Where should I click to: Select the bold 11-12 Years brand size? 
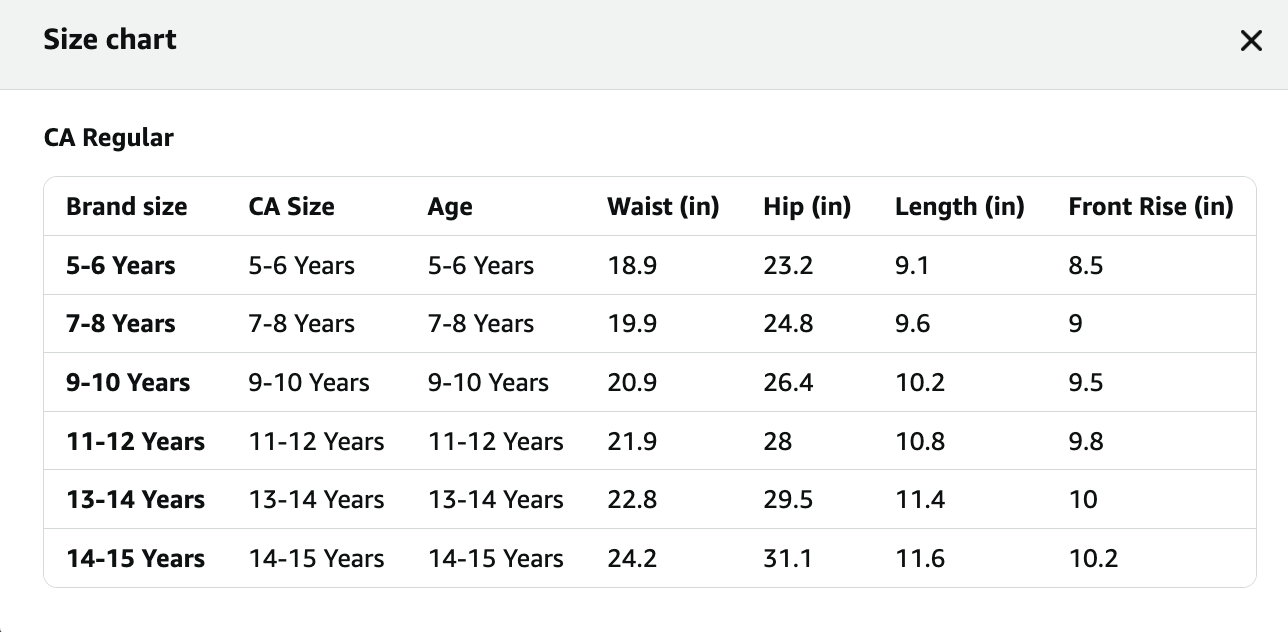click(x=136, y=442)
